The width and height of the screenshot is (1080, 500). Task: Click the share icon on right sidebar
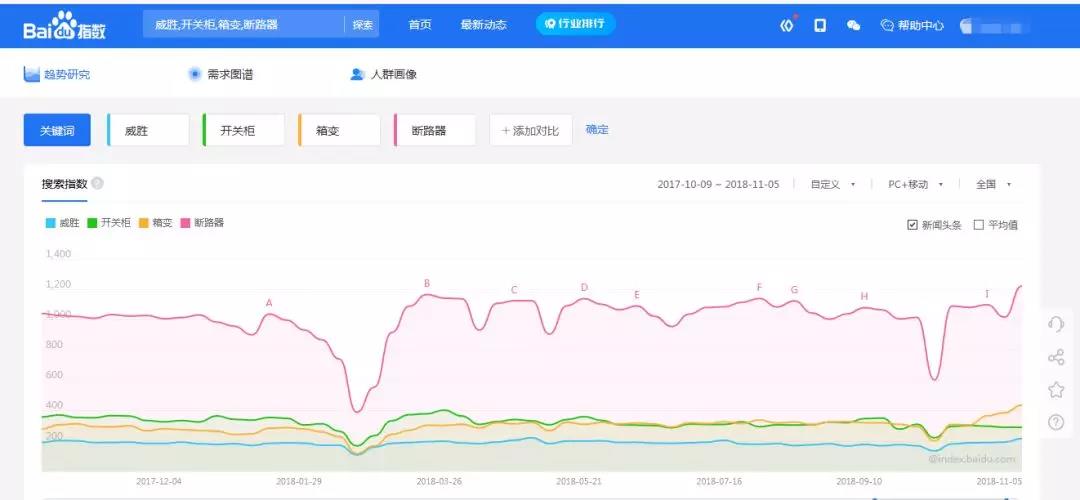[1055, 357]
